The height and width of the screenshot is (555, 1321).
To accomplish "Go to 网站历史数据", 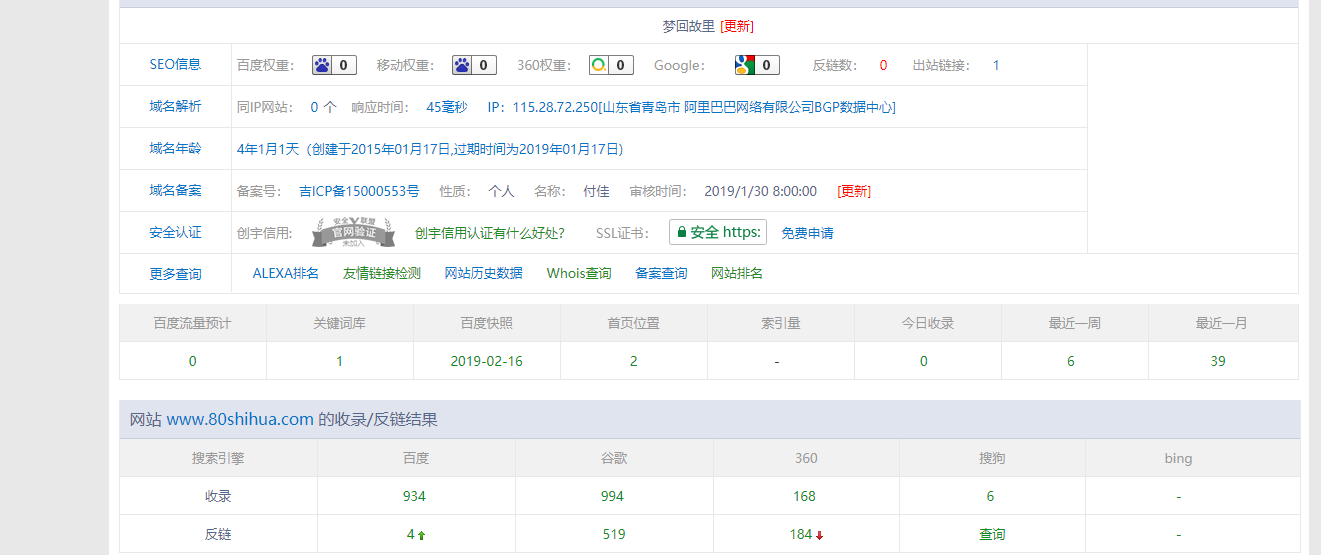I will point(483,273).
